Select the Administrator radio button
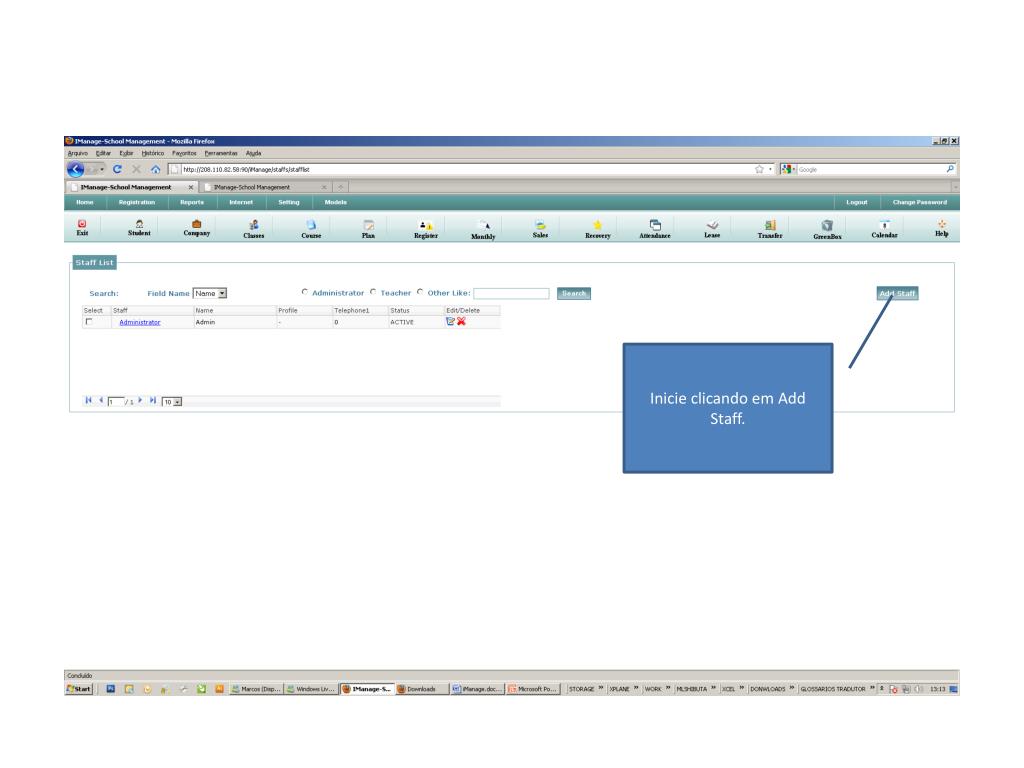The width and height of the screenshot is (1024, 768). [304, 292]
